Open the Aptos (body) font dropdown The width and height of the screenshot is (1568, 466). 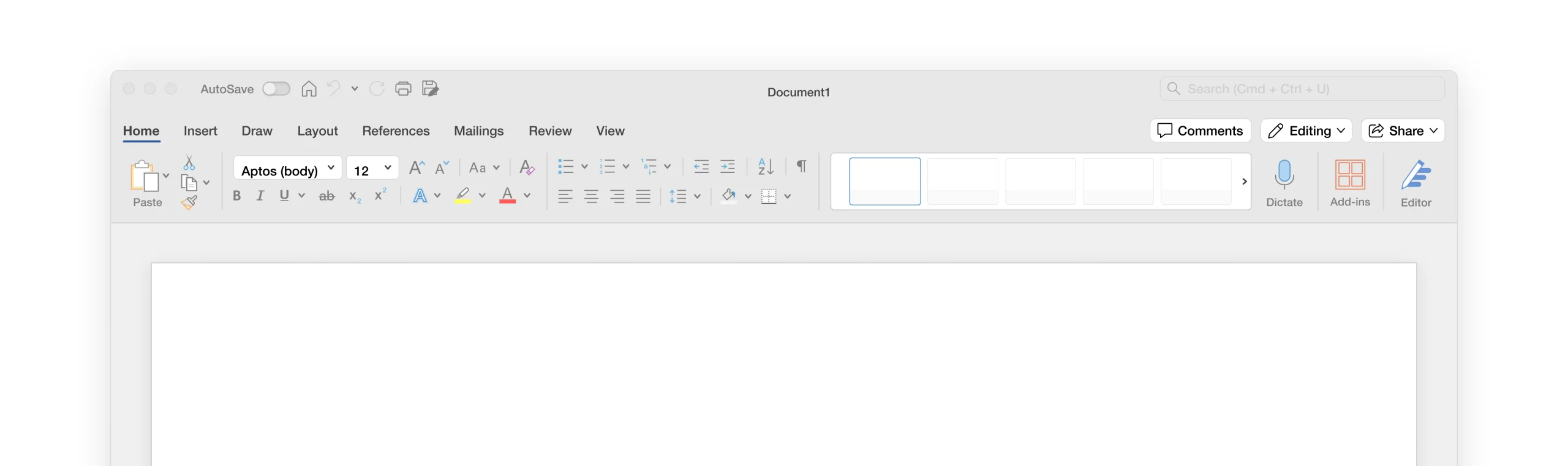click(287, 170)
